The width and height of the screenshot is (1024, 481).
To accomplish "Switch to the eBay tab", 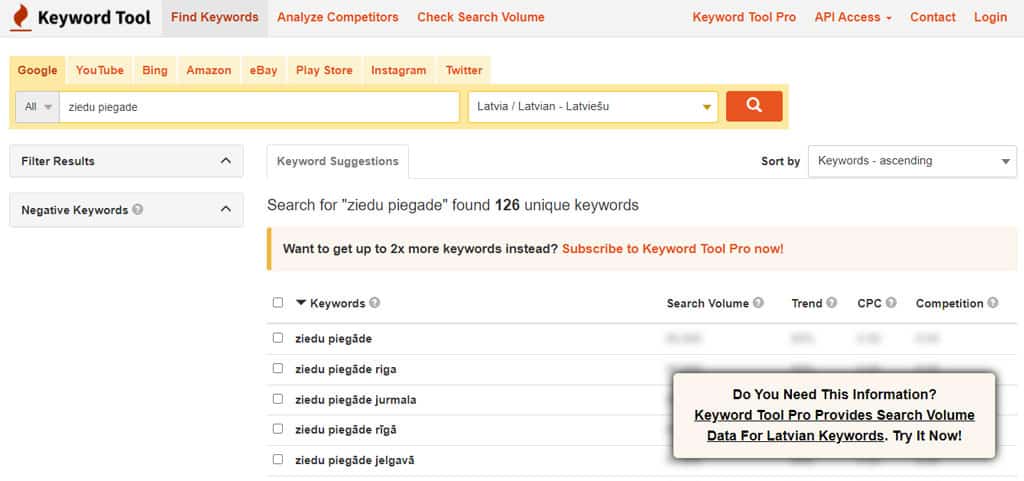I will coord(263,70).
